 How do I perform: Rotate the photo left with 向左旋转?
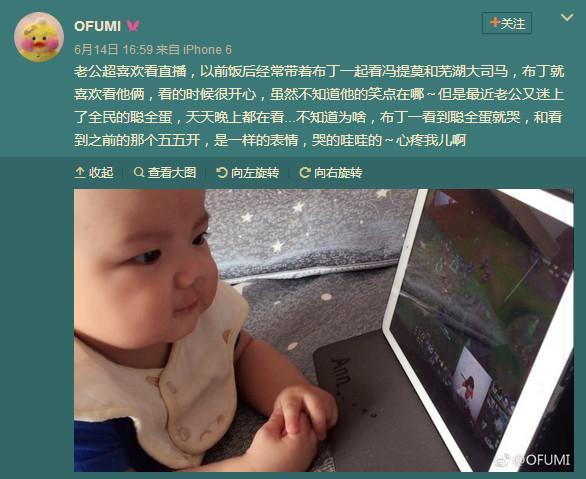click(248, 172)
